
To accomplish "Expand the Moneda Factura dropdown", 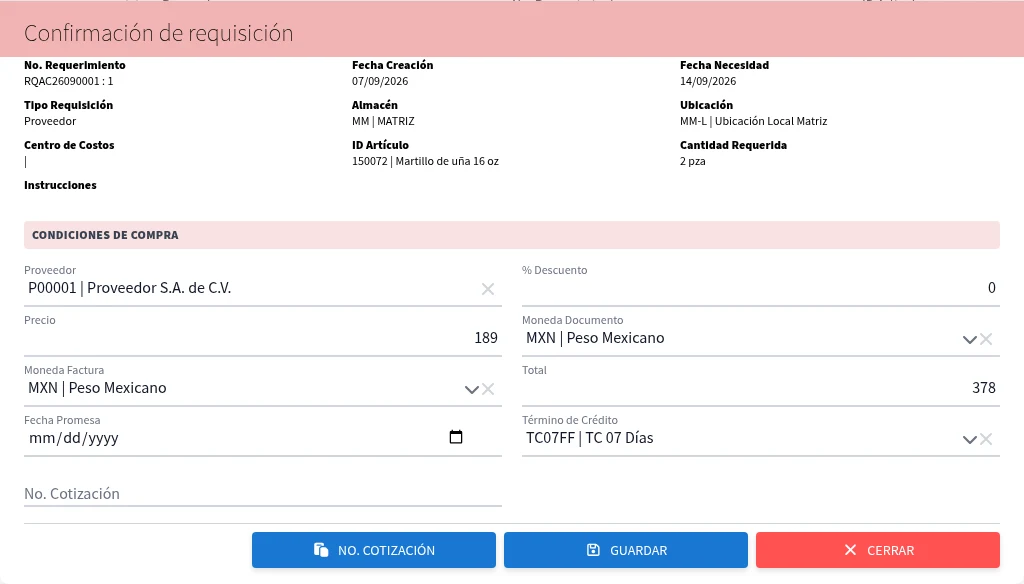I will click(472, 389).
